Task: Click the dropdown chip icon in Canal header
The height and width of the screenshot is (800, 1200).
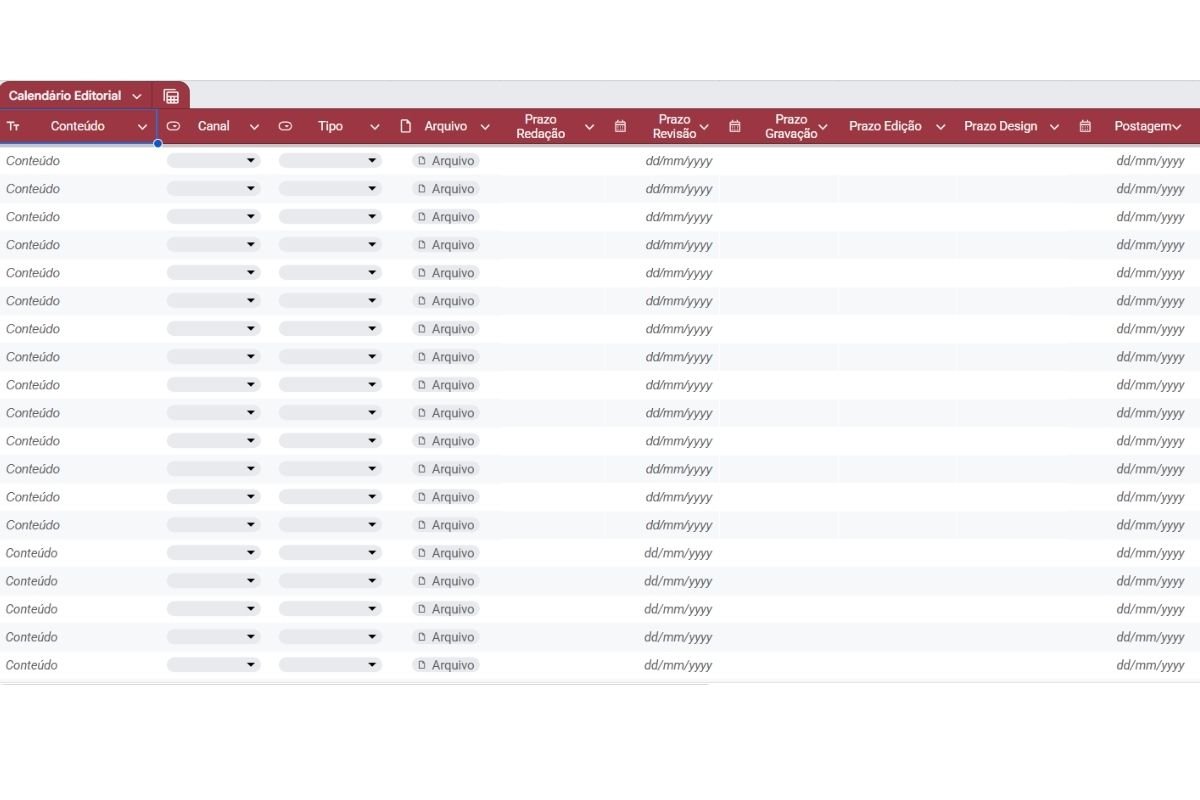Action: point(173,127)
